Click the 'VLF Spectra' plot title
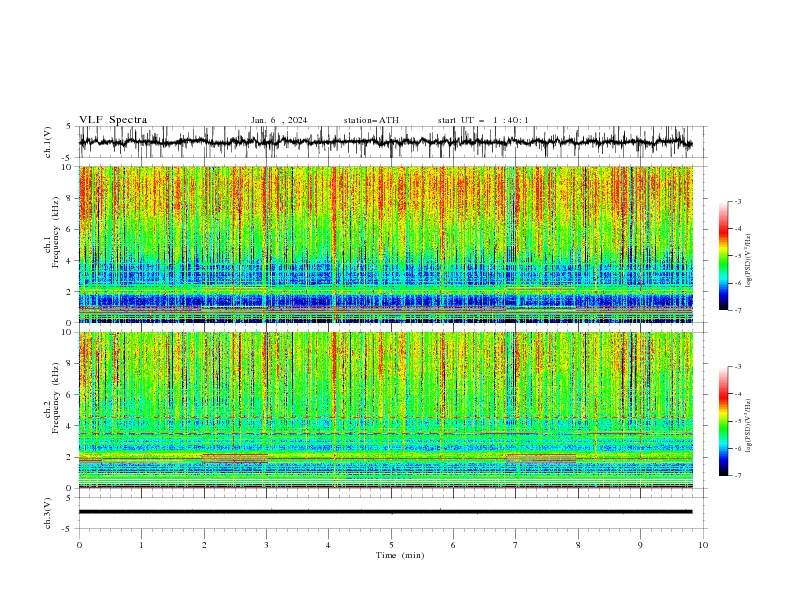 [x=113, y=120]
